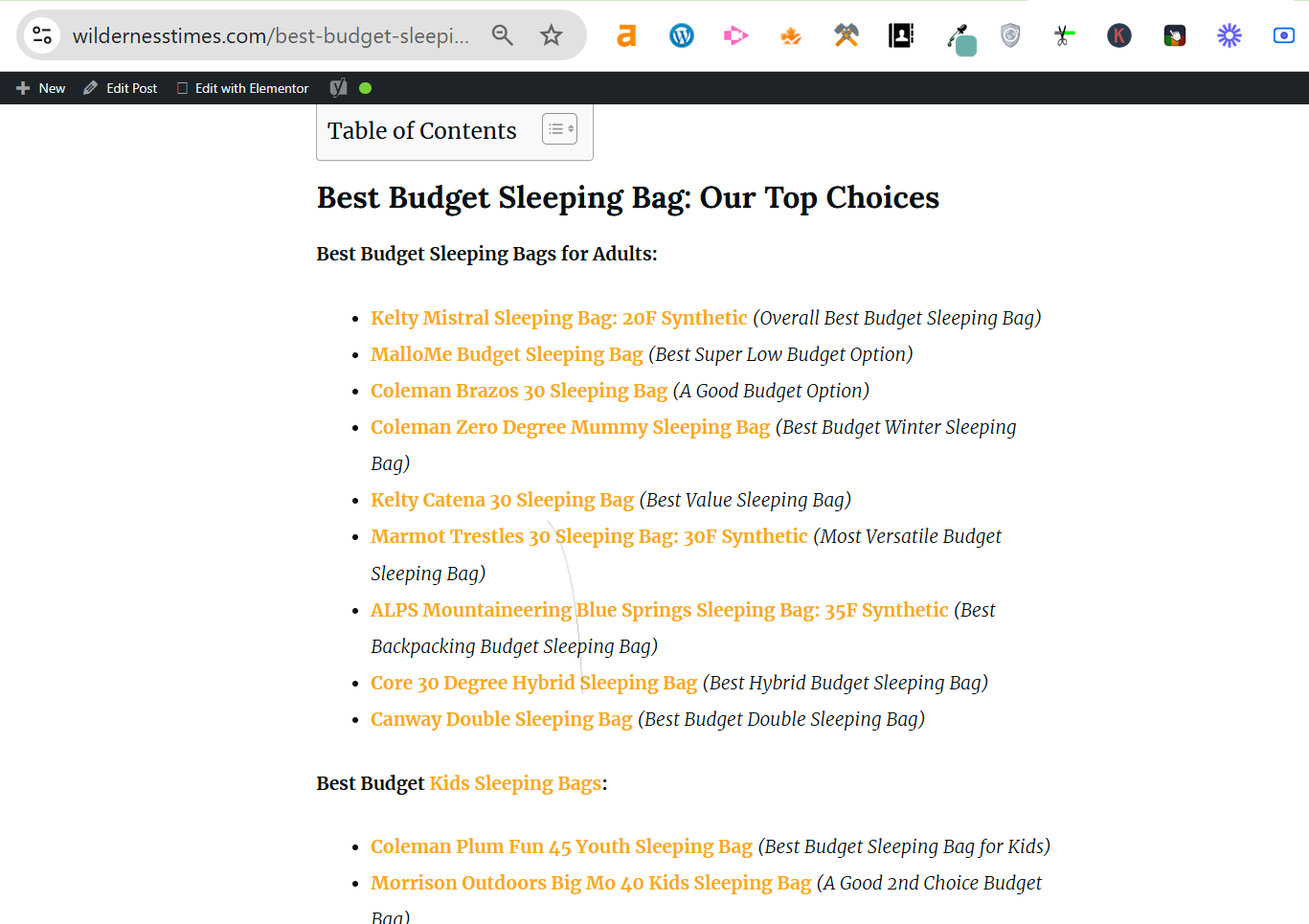Screen dimensions: 1309x924
Task: Click heading 'Best Budget Sleeping Bag: Our Top Choices'
Action: [x=628, y=197]
